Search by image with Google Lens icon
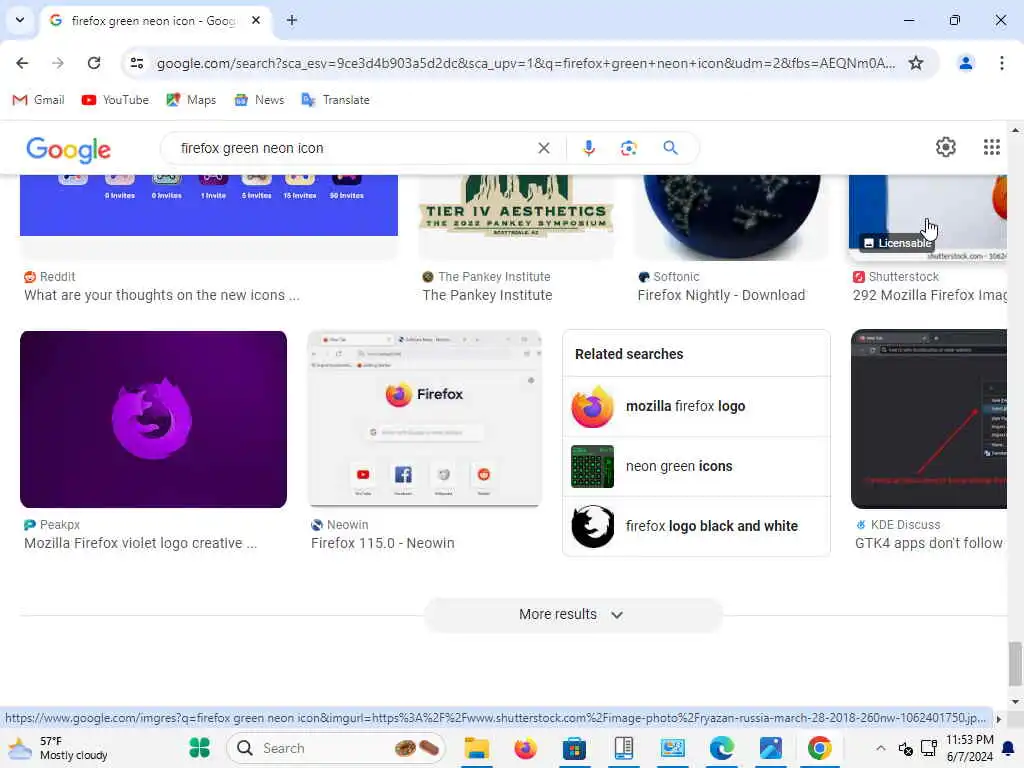 point(628,148)
